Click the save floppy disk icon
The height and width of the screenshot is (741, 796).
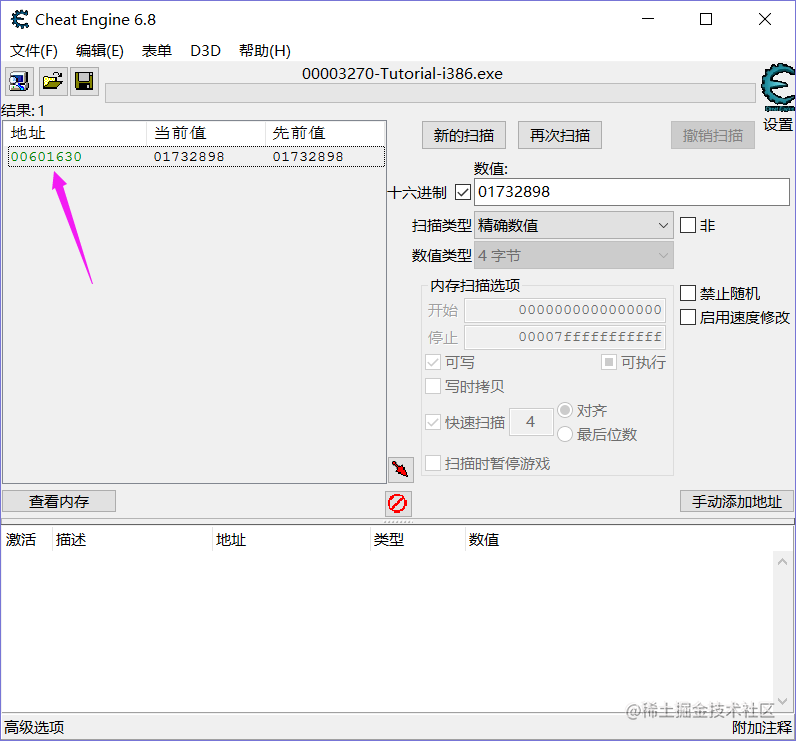pyautogui.click(x=84, y=81)
